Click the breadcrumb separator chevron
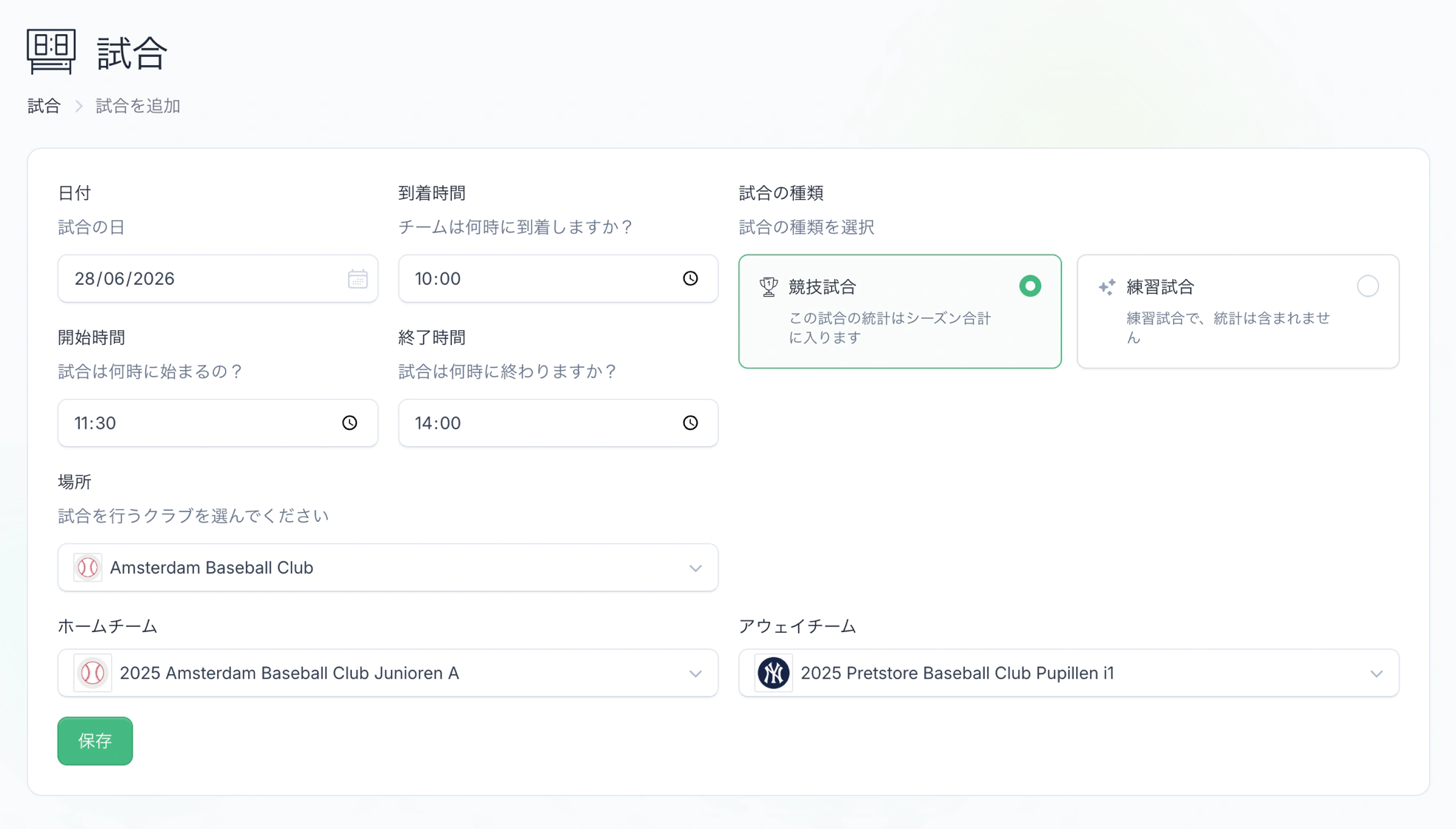1456x829 pixels. pyautogui.click(x=79, y=107)
